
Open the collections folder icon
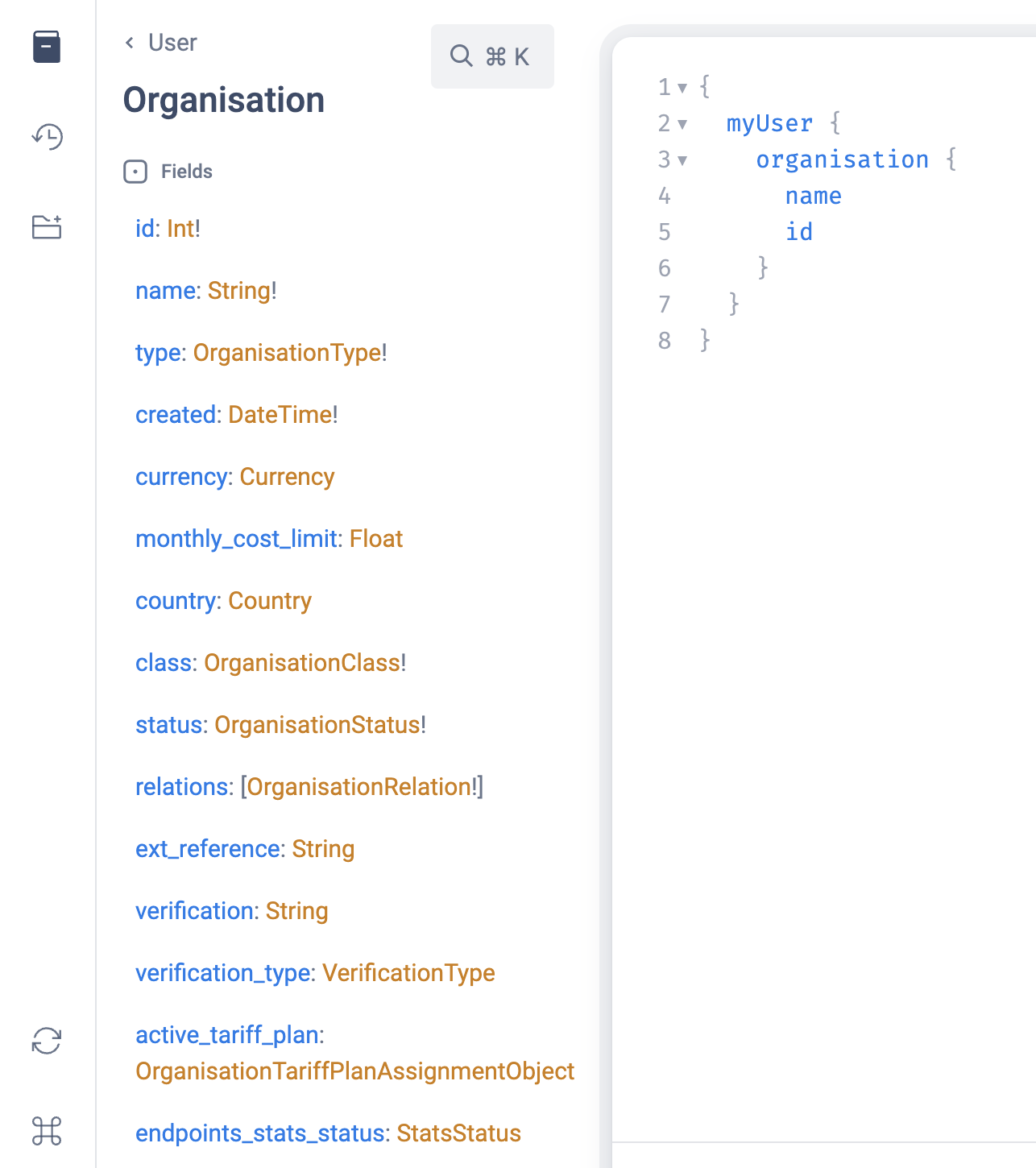[47, 227]
